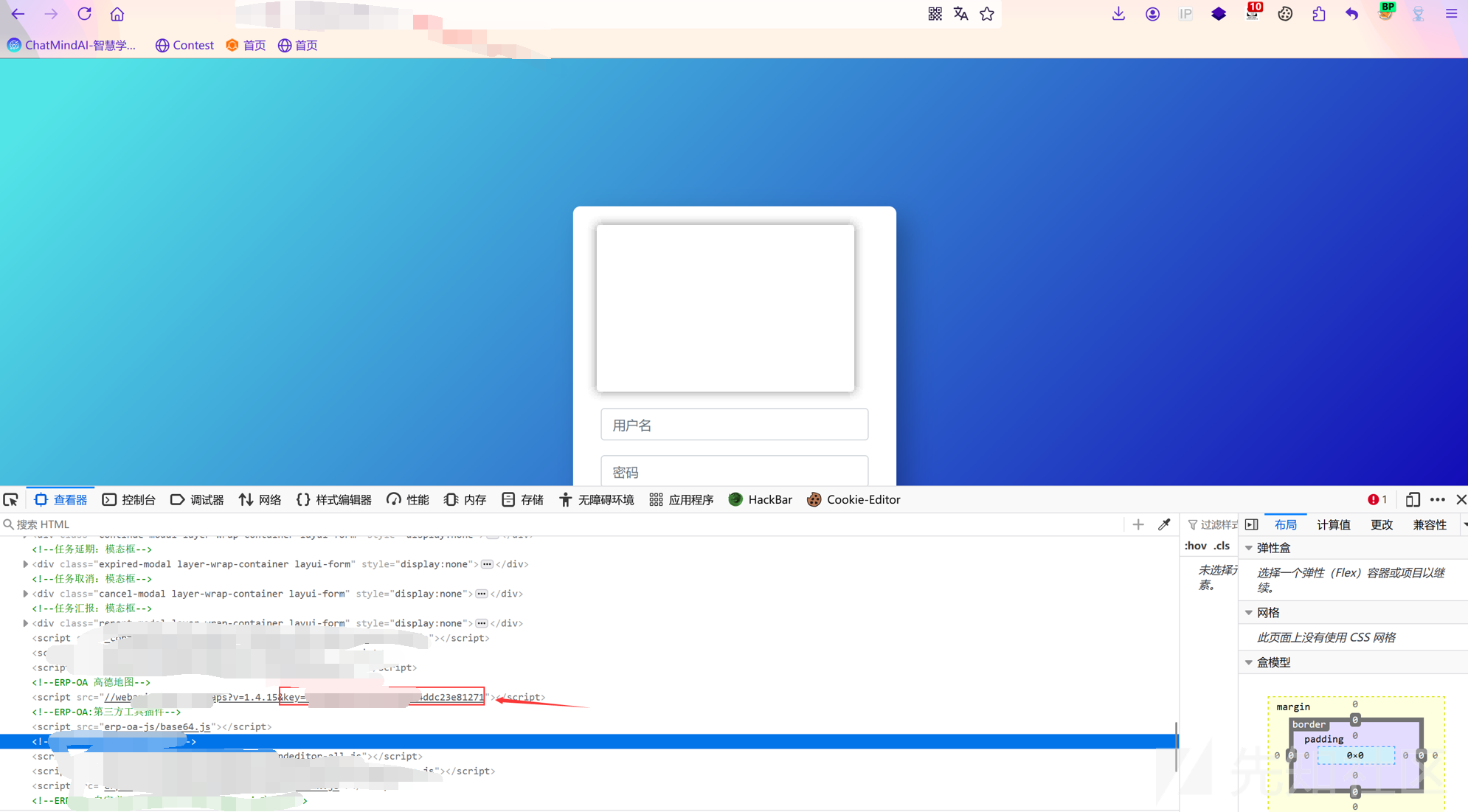Screen dimensions: 1468x812
Task: Bookmark this page with star icon
Action: coord(987,14)
